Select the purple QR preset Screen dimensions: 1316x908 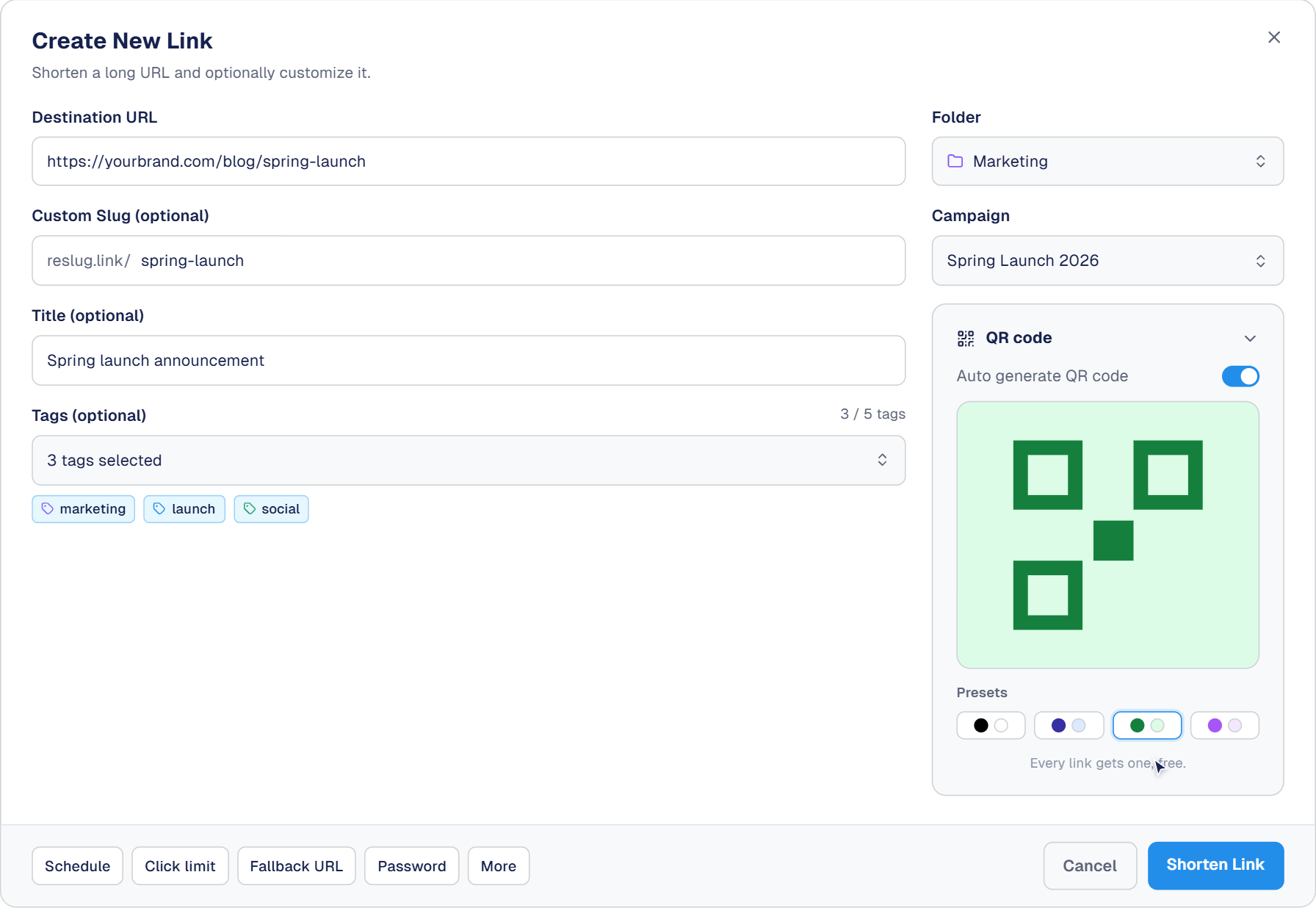(x=1225, y=725)
